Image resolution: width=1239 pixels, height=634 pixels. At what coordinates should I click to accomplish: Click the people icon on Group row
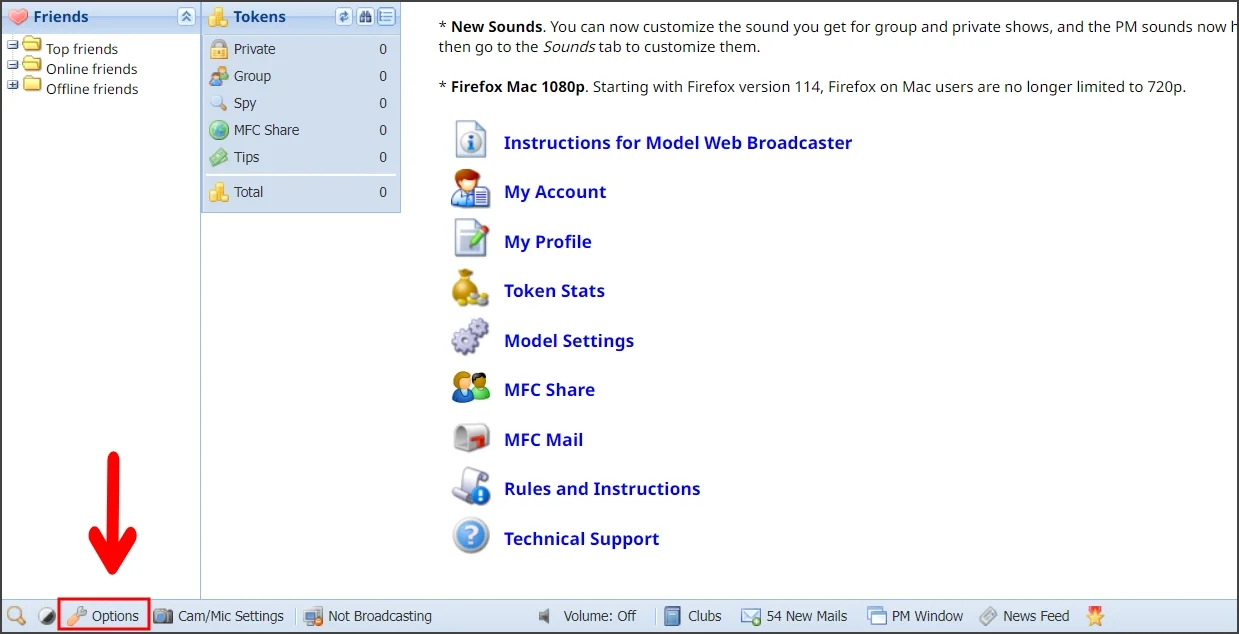coord(219,76)
